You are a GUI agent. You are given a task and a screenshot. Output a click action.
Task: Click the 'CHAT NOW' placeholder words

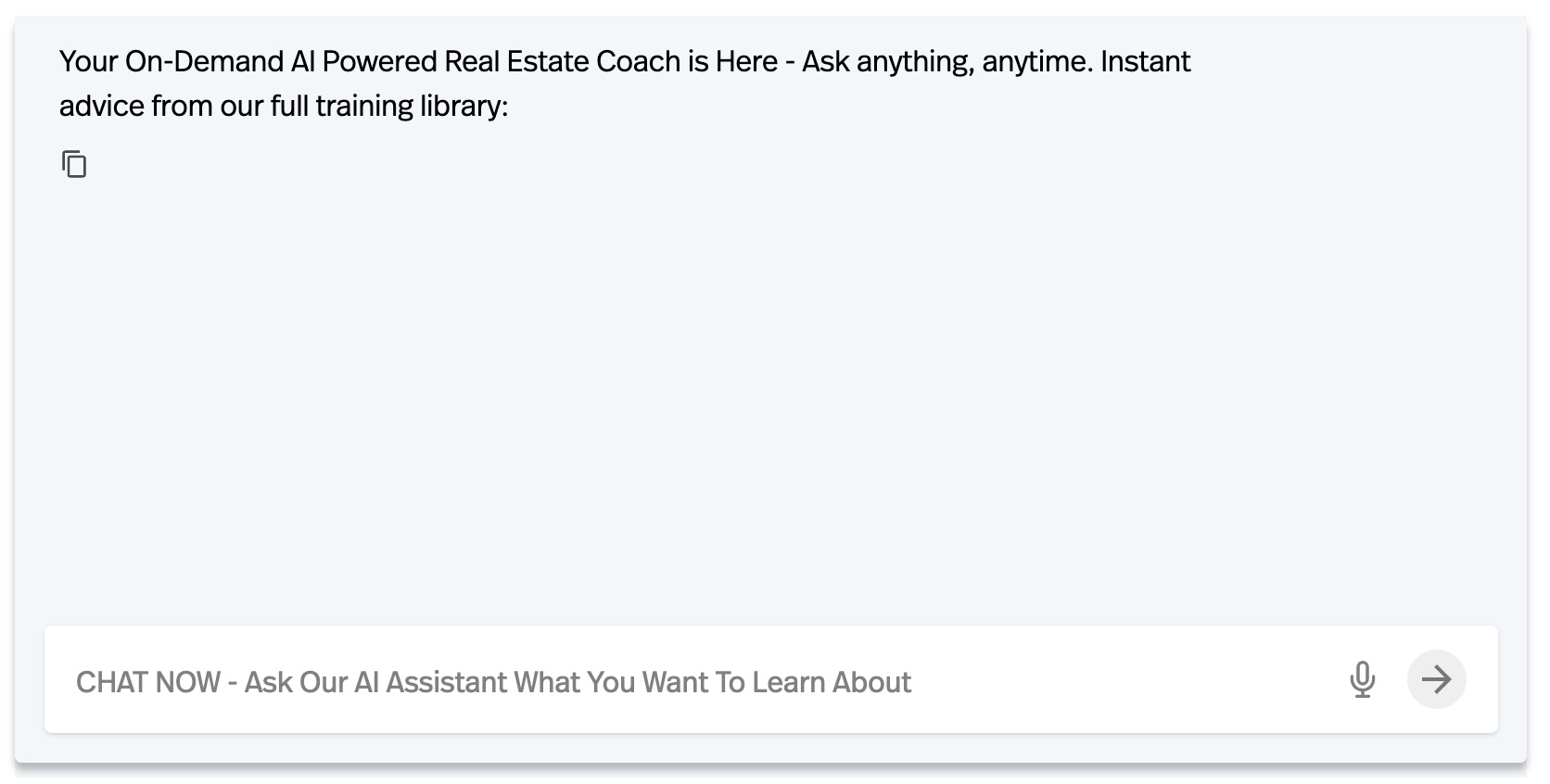(x=148, y=682)
